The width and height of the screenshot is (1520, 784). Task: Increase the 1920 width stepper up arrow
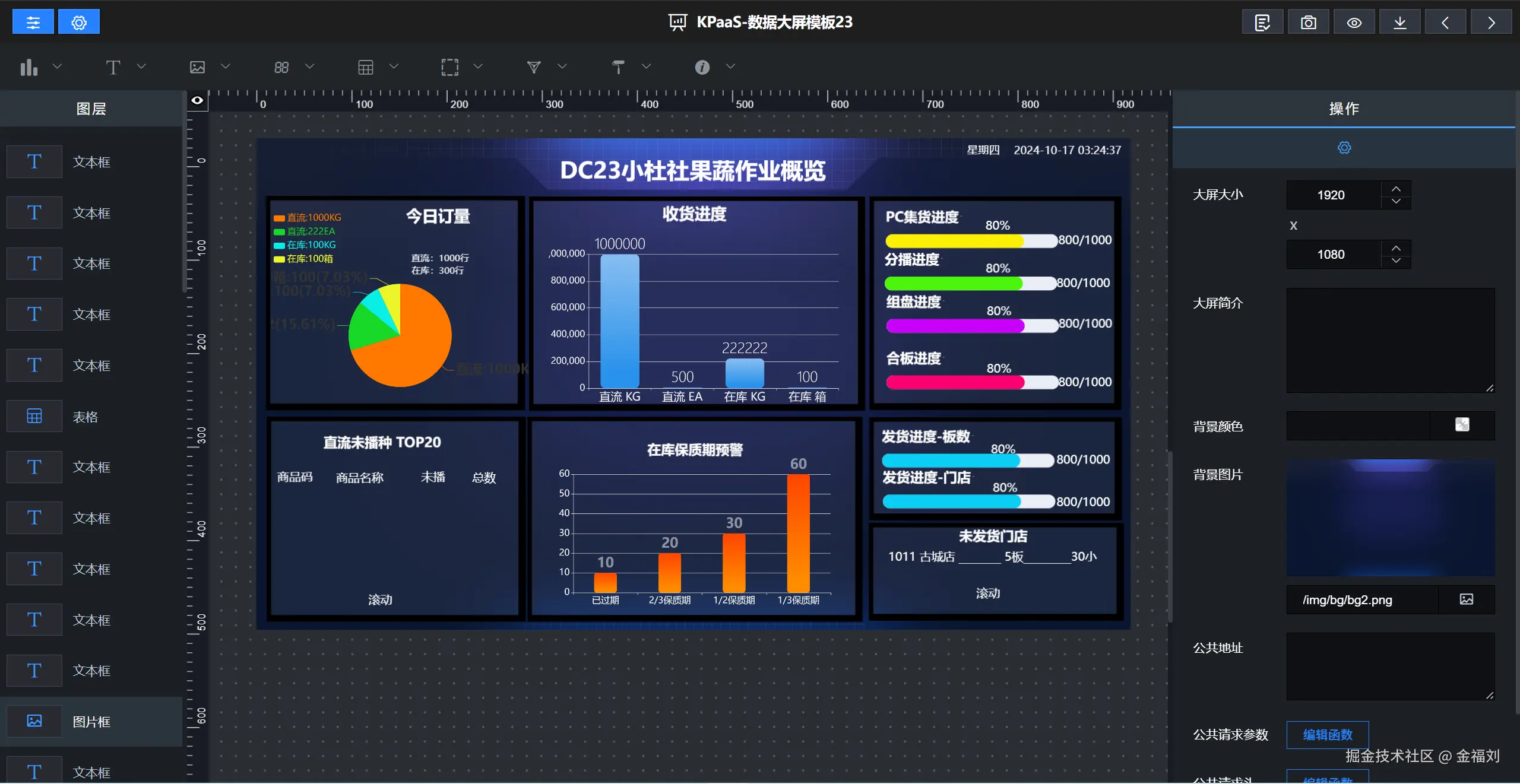click(x=1396, y=189)
